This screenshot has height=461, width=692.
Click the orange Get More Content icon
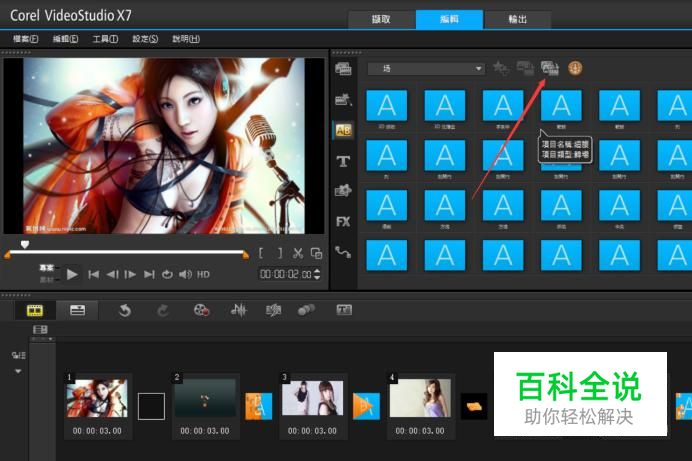tap(575, 68)
